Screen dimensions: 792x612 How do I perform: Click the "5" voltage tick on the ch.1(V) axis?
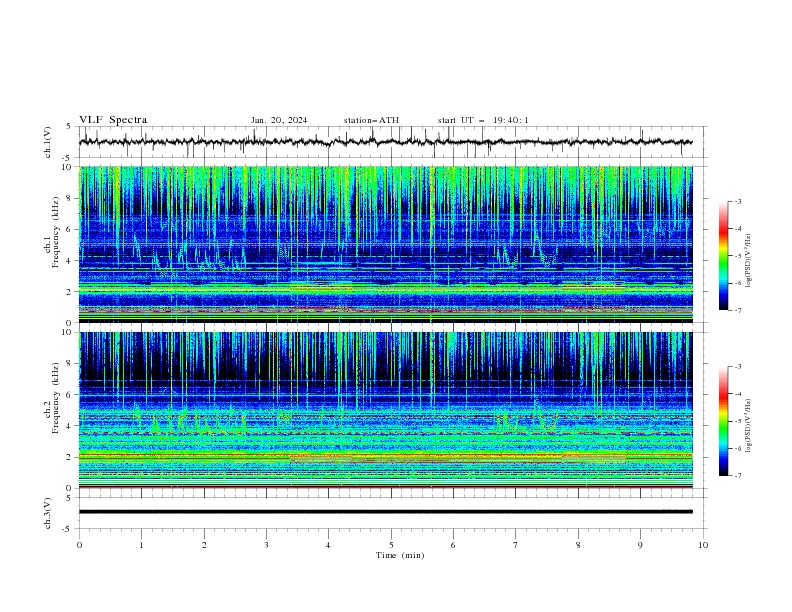coord(69,127)
